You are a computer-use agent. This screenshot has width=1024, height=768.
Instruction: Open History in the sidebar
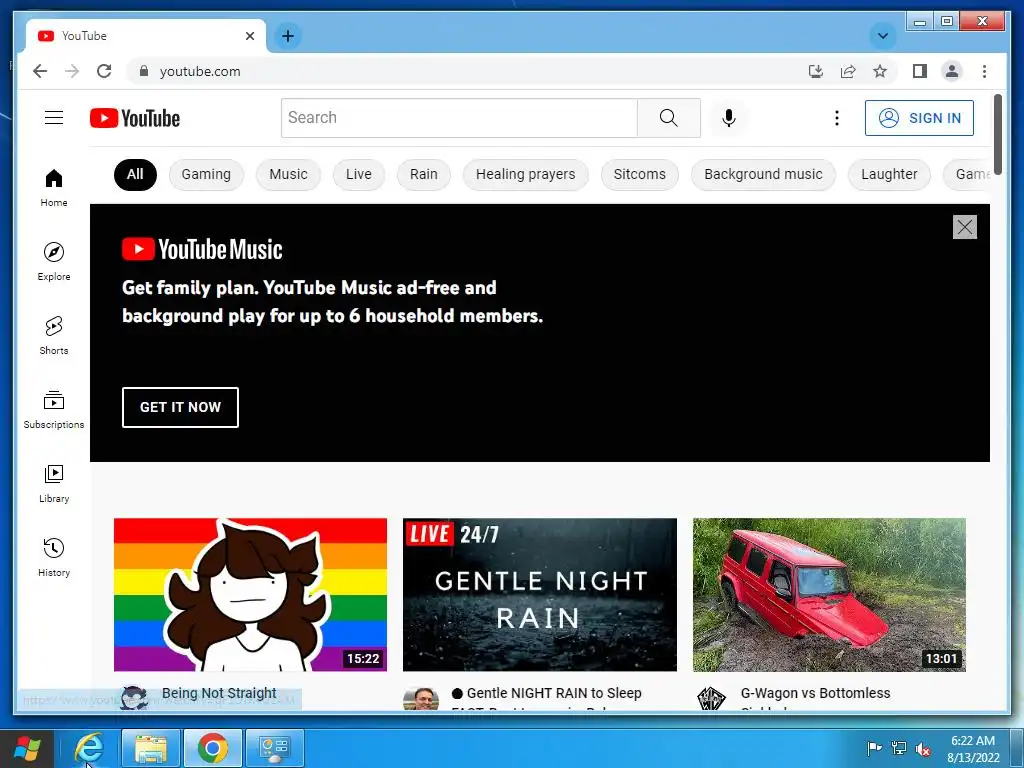pos(54,556)
